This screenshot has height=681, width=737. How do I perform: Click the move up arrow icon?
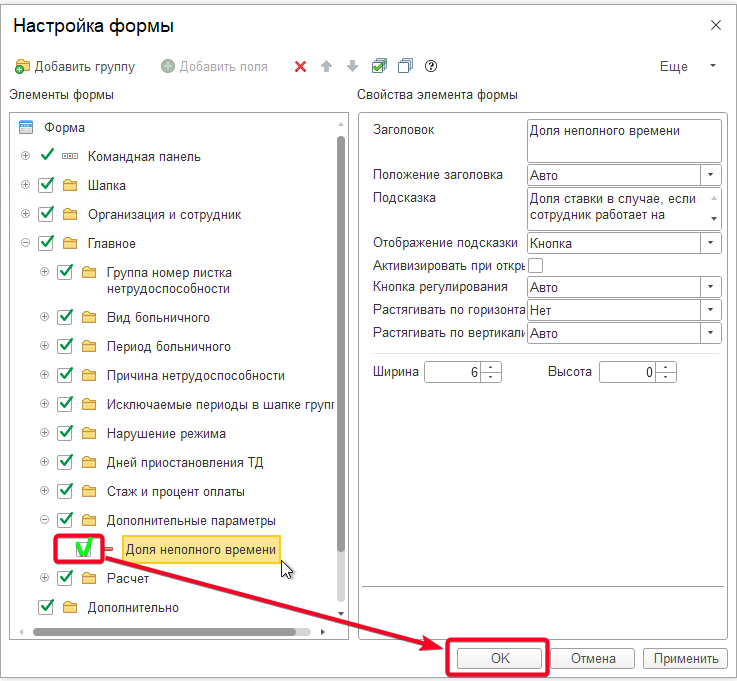click(x=326, y=66)
